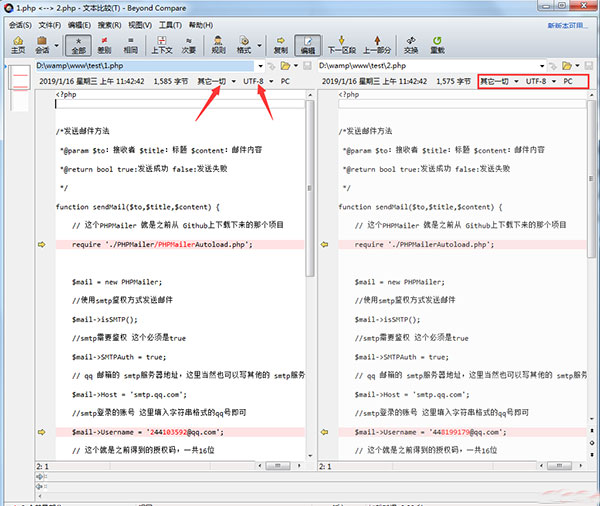Click the left file date 2019/1/16 text
The width and height of the screenshot is (600, 506).
92,81
